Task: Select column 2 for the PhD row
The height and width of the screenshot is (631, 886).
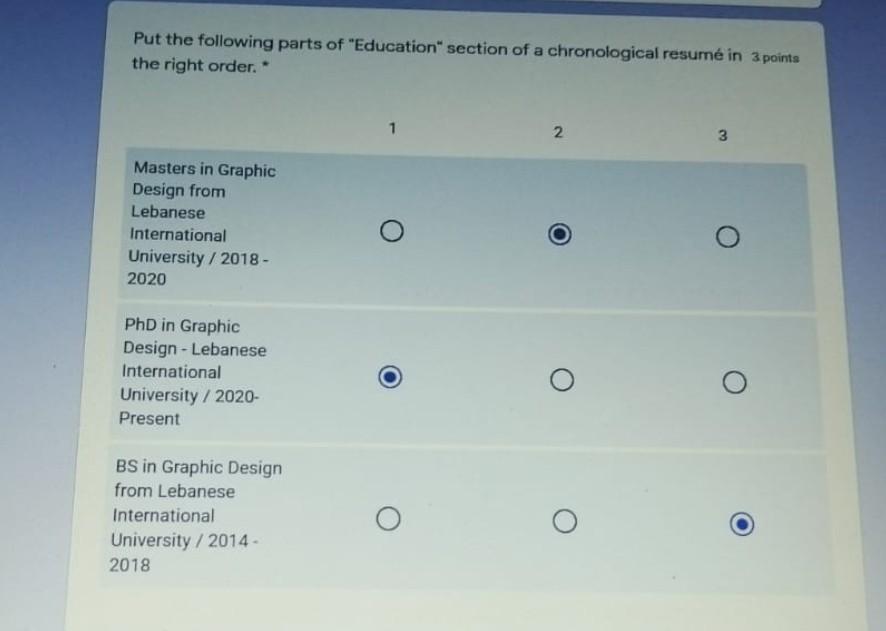Action: [562, 380]
